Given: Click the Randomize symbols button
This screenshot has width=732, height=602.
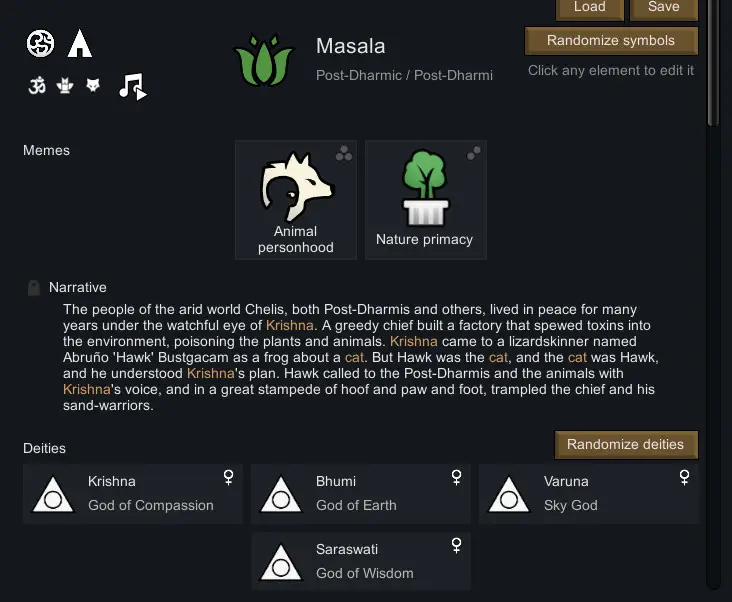Looking at the screenshot, I should pyautogui.click(x=611, y=41).
